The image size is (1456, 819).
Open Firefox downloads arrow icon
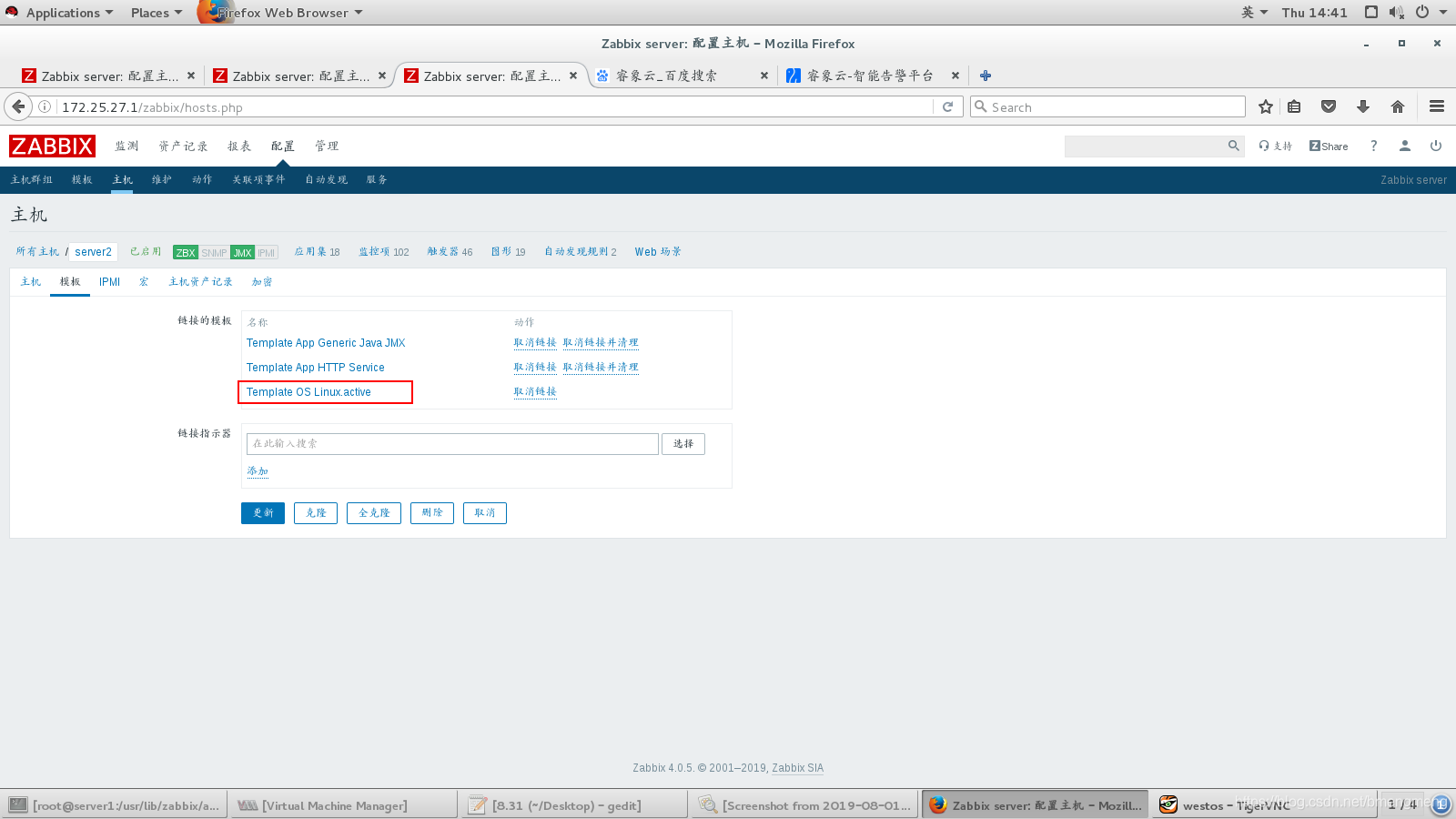tap(1363, 106)
